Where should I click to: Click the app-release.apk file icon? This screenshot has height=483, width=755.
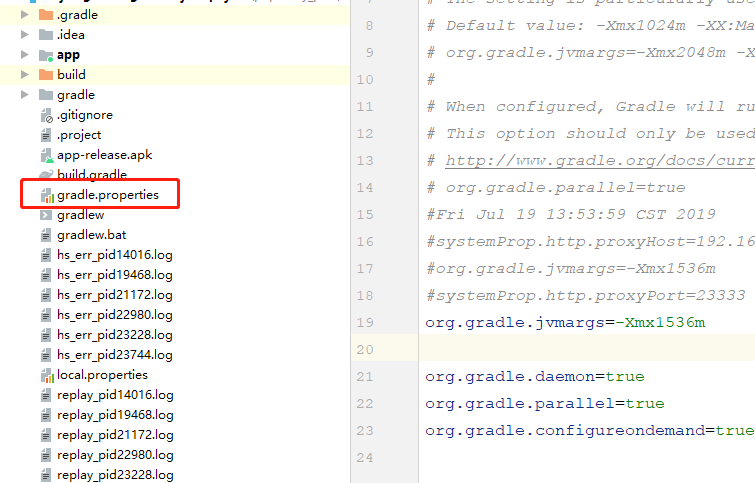(46, 155)
